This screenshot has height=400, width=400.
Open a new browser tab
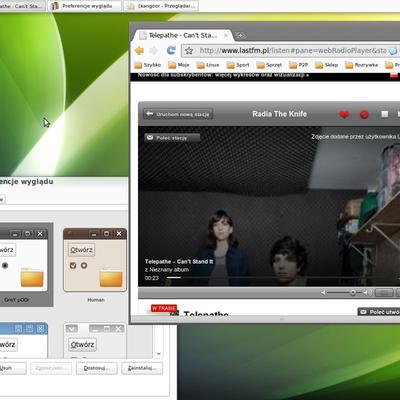point(241,35)
